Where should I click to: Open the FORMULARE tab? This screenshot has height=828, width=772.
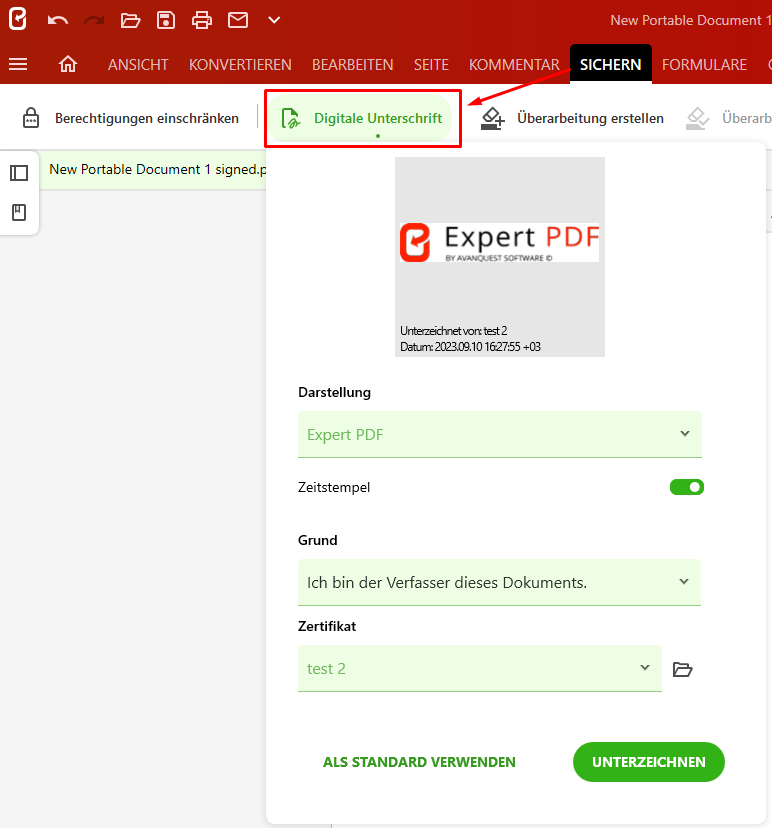[704, 64]
